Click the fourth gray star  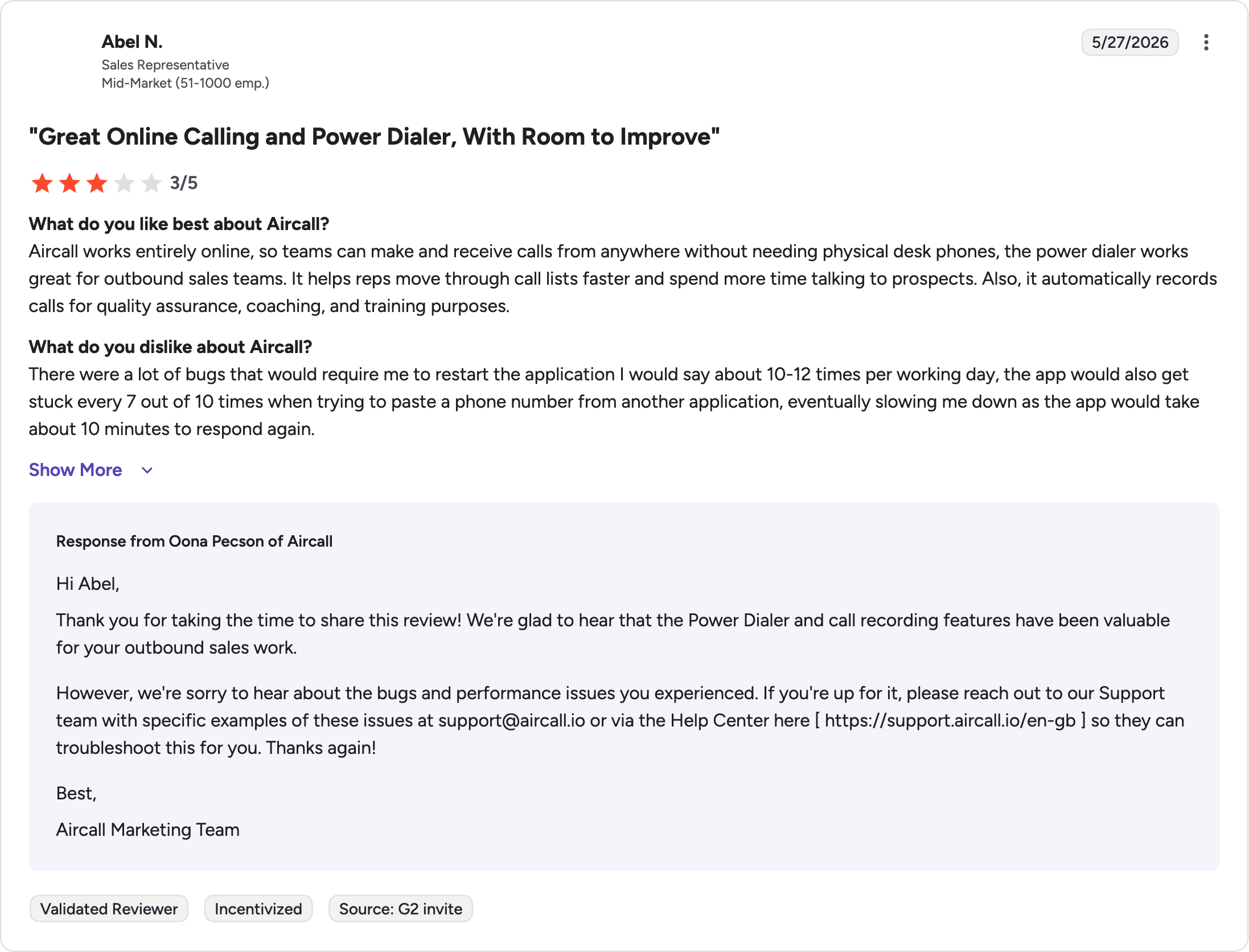click(124, 183)
